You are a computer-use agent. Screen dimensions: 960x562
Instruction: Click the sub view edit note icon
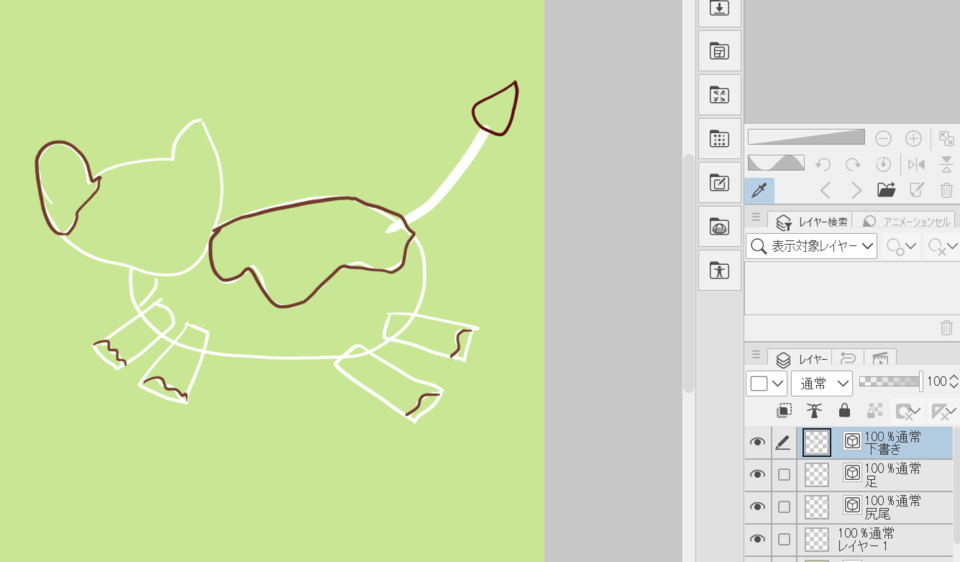click(917, 190)
